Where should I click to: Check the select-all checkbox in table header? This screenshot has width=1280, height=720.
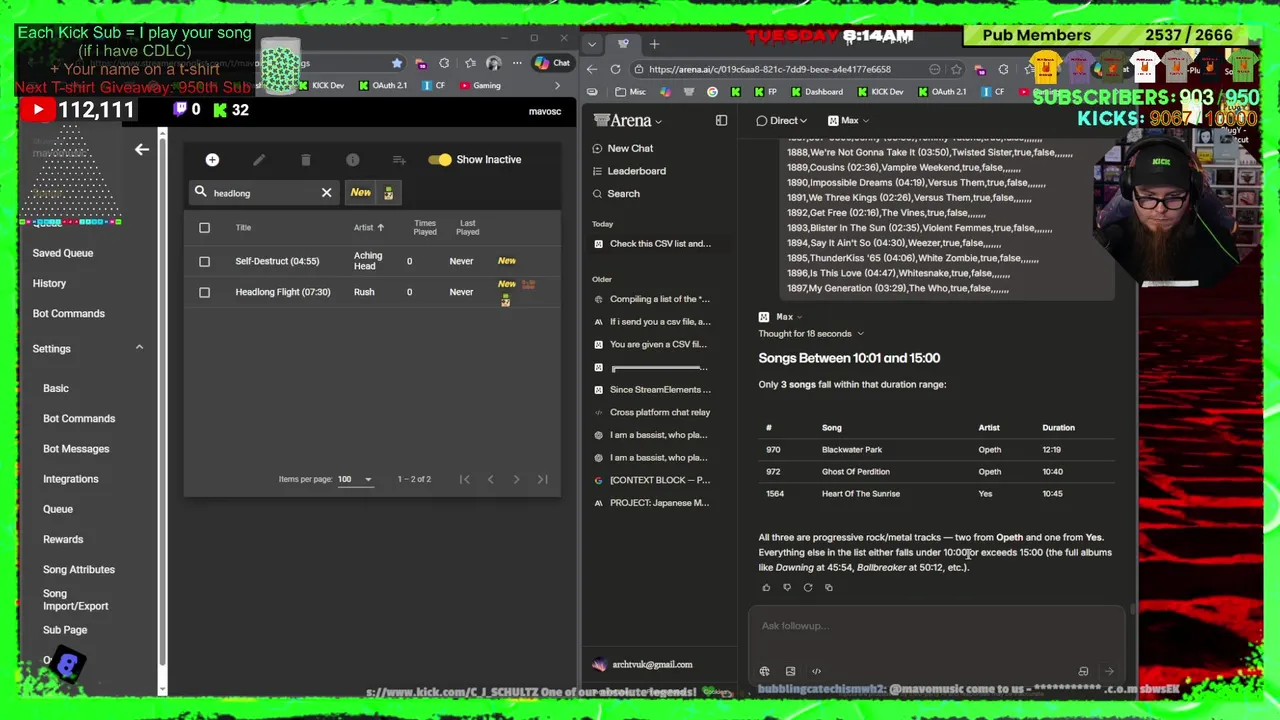[x=204, y=227]
